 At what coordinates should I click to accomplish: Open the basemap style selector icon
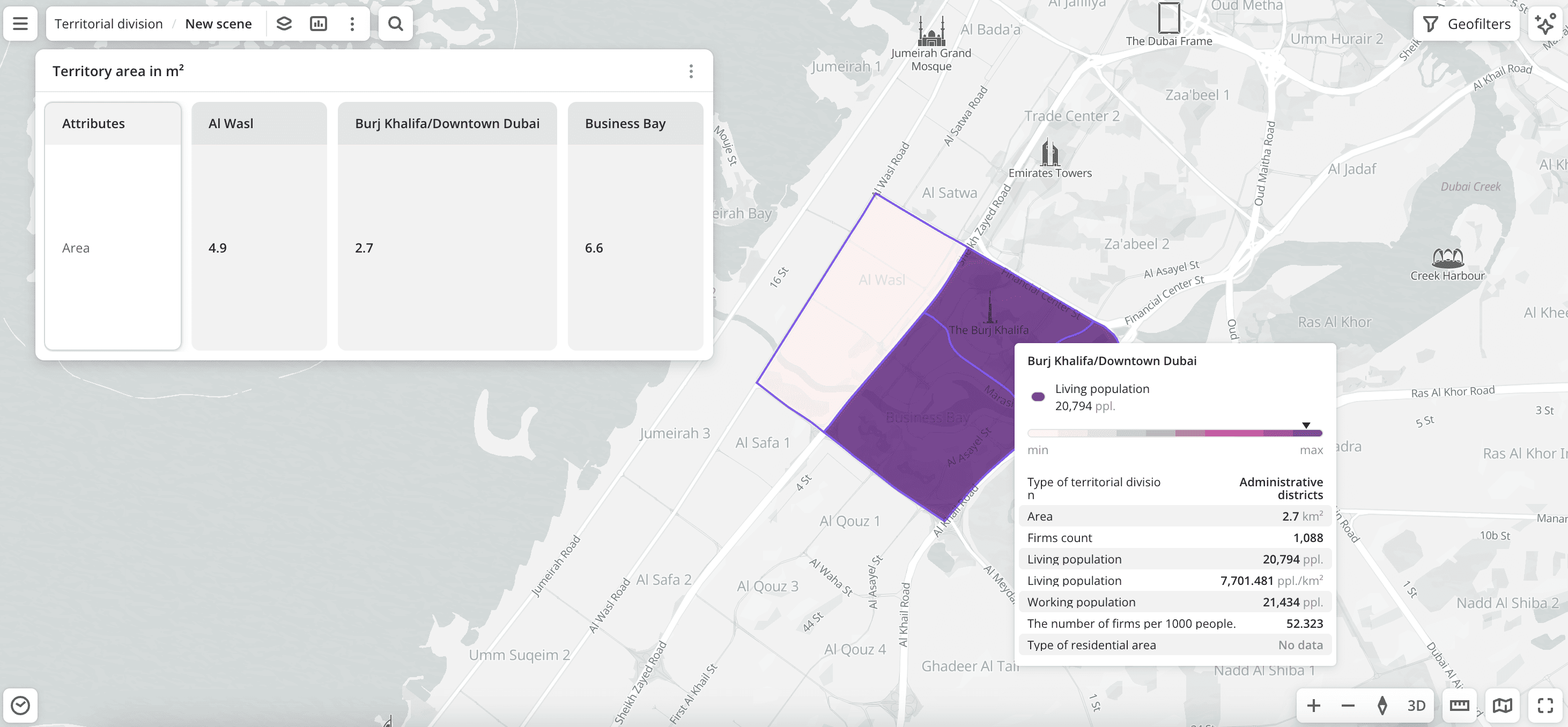[1502, 705]
